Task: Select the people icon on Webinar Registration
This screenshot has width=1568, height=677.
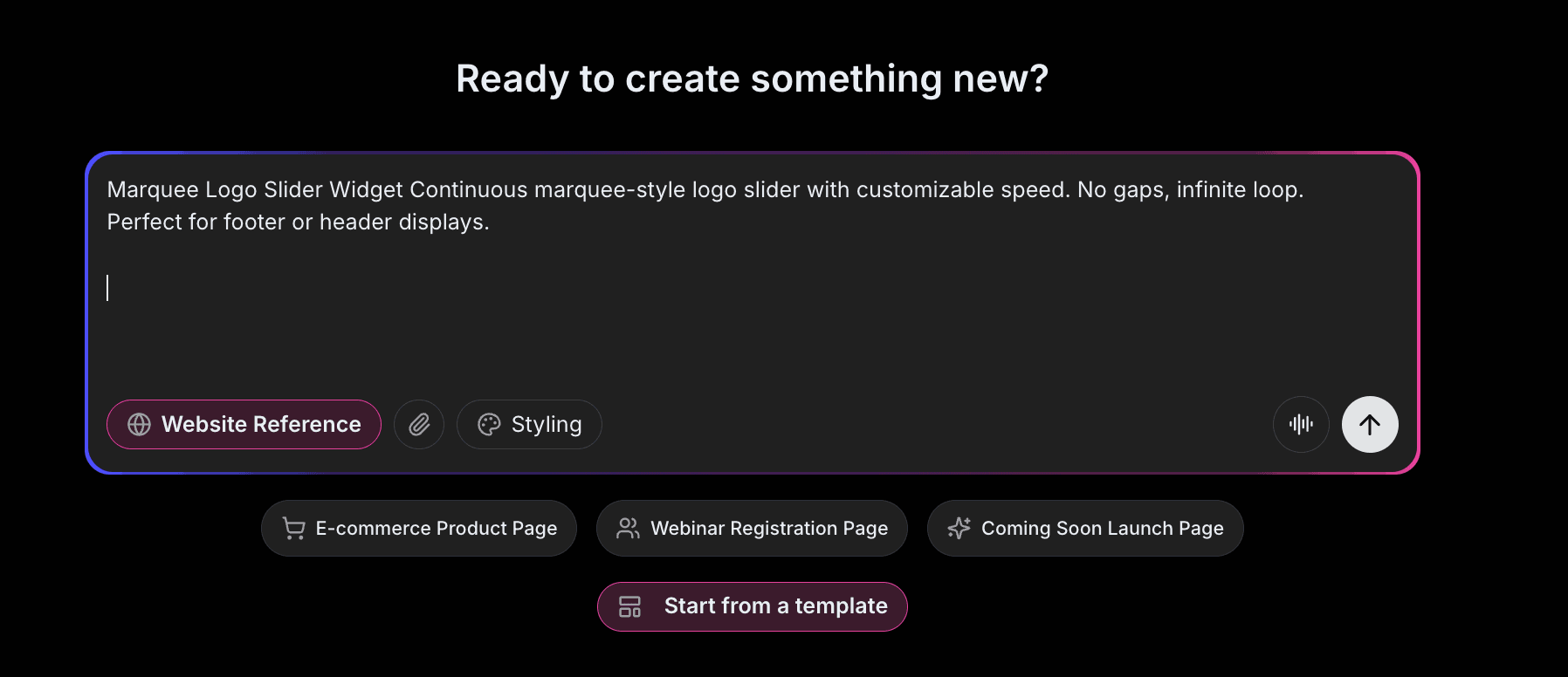Action: point(627,528)
